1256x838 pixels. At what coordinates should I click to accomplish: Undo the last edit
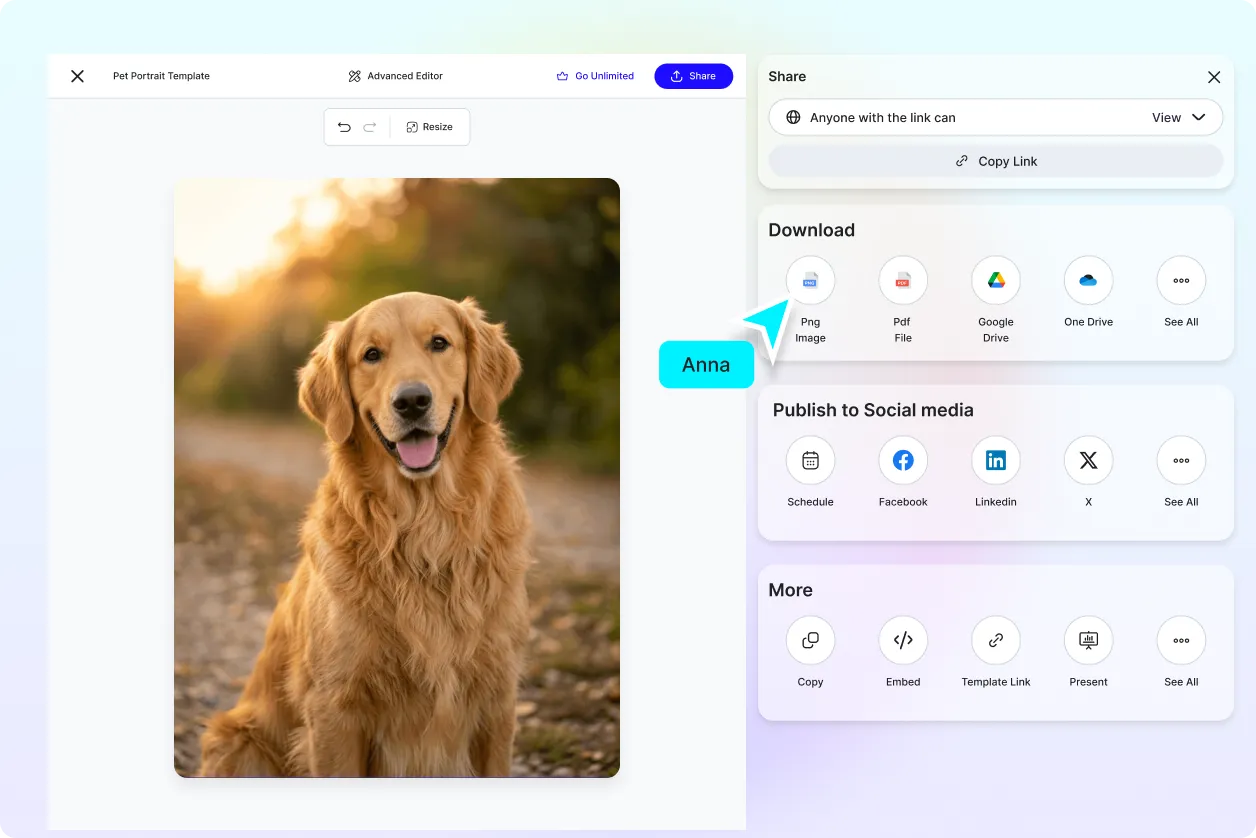344,127
